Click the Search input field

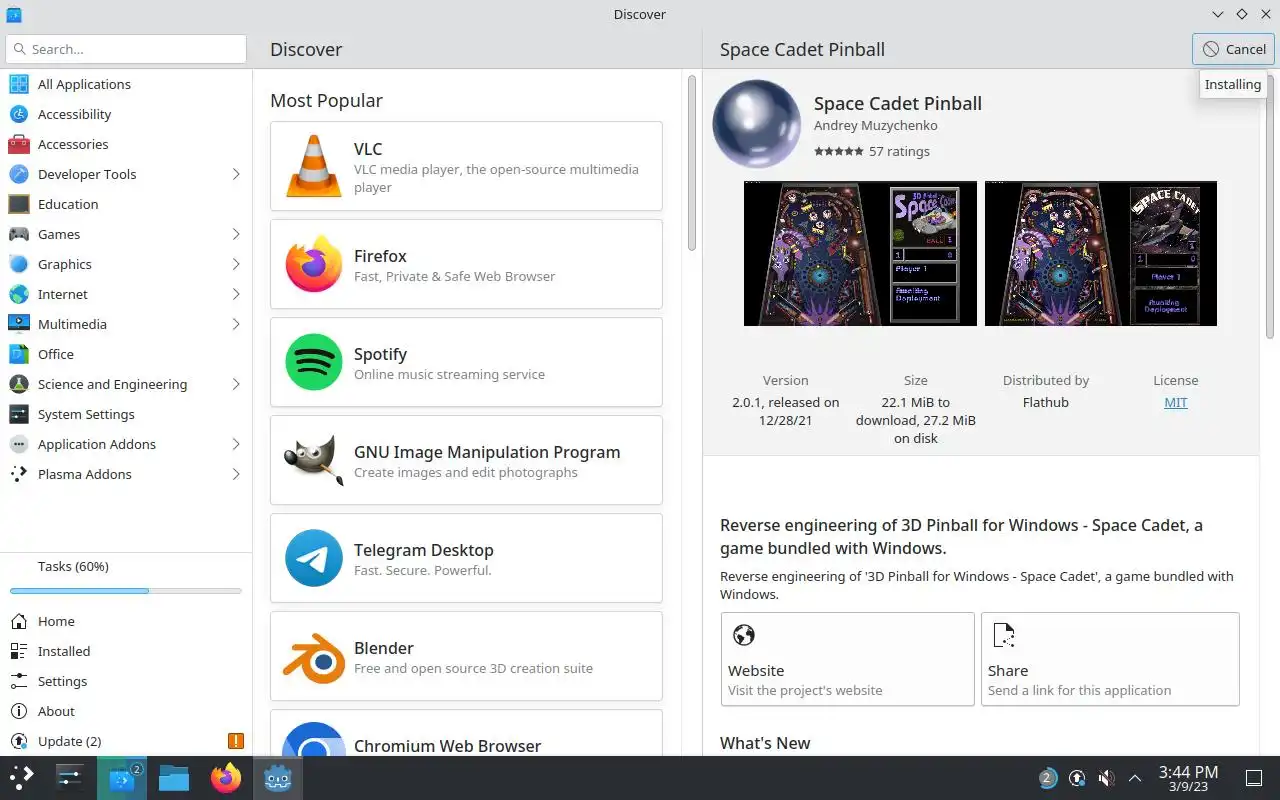(126, 49)
